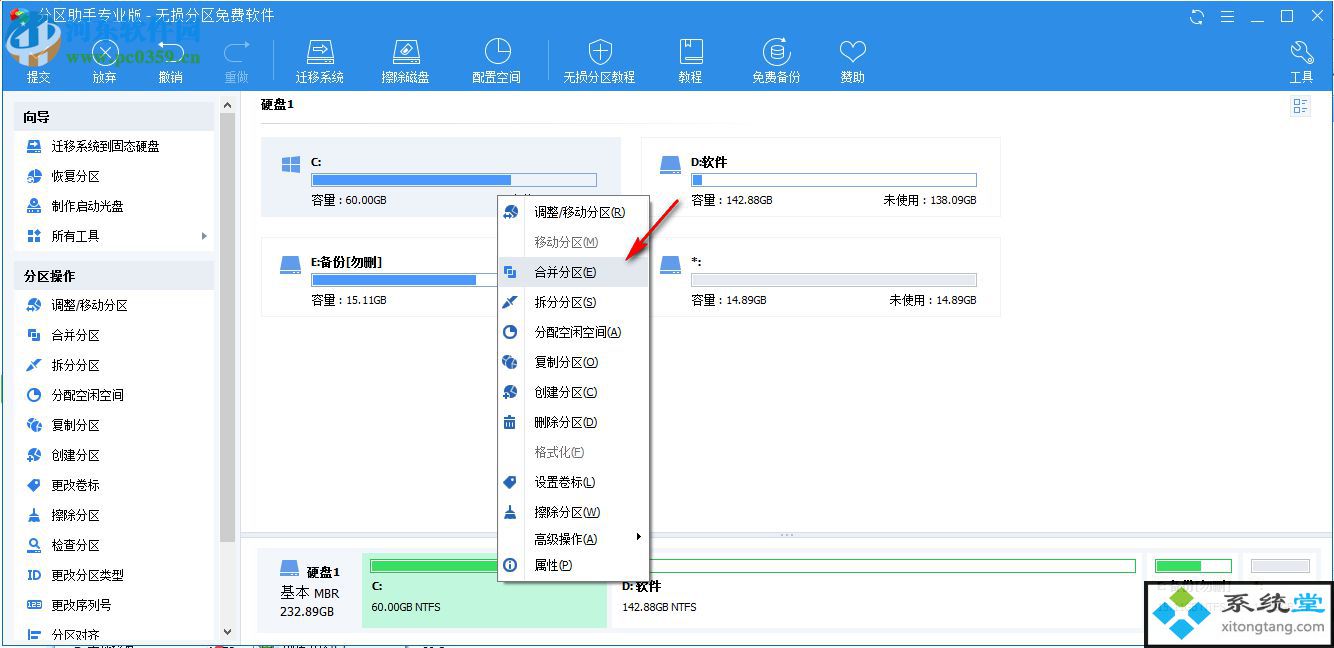Click the refresh icon in the title bar

1197,16
